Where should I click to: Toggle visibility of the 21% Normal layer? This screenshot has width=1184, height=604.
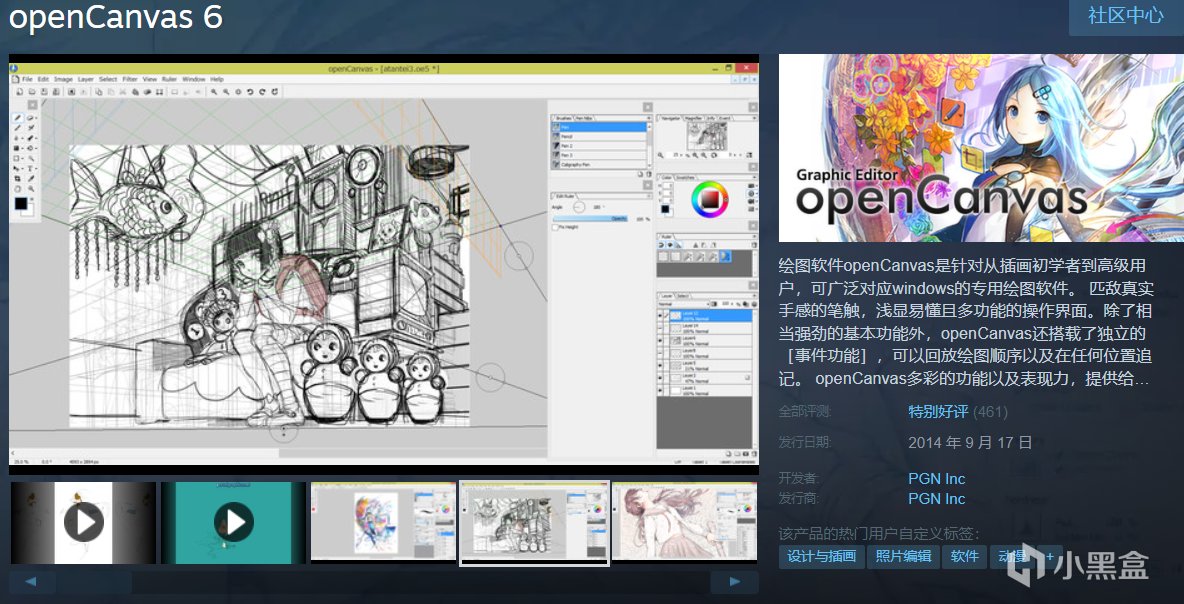(x=660, y=365)
